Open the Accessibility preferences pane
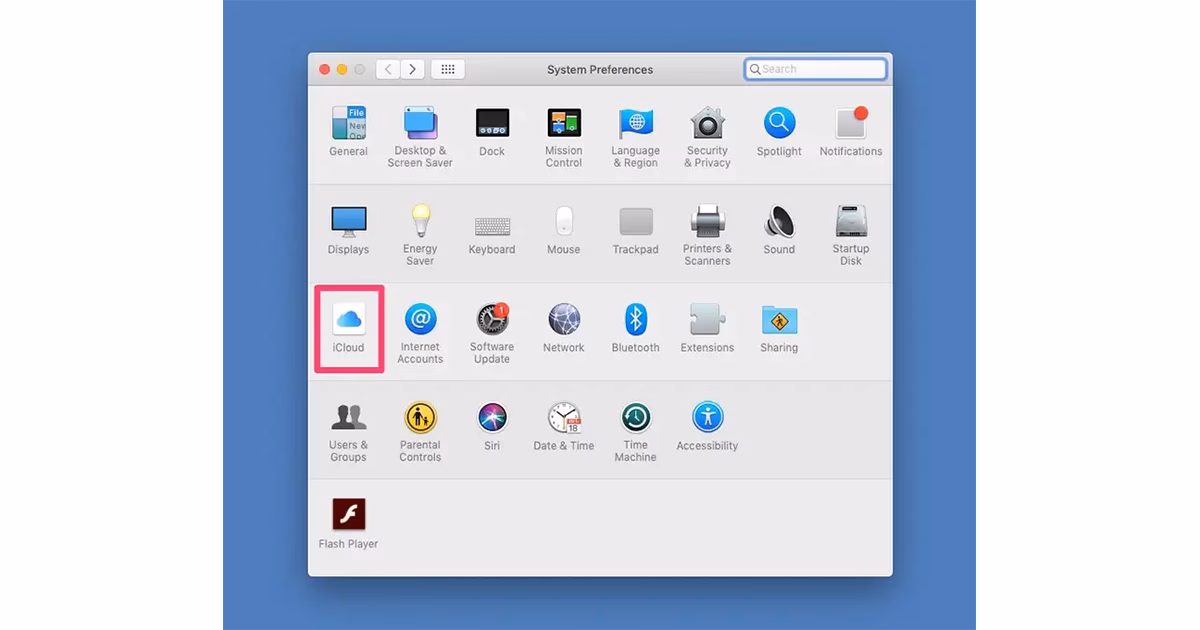Image resolution: width=1200 pixels, height=630 pixels. click(707, 426)
